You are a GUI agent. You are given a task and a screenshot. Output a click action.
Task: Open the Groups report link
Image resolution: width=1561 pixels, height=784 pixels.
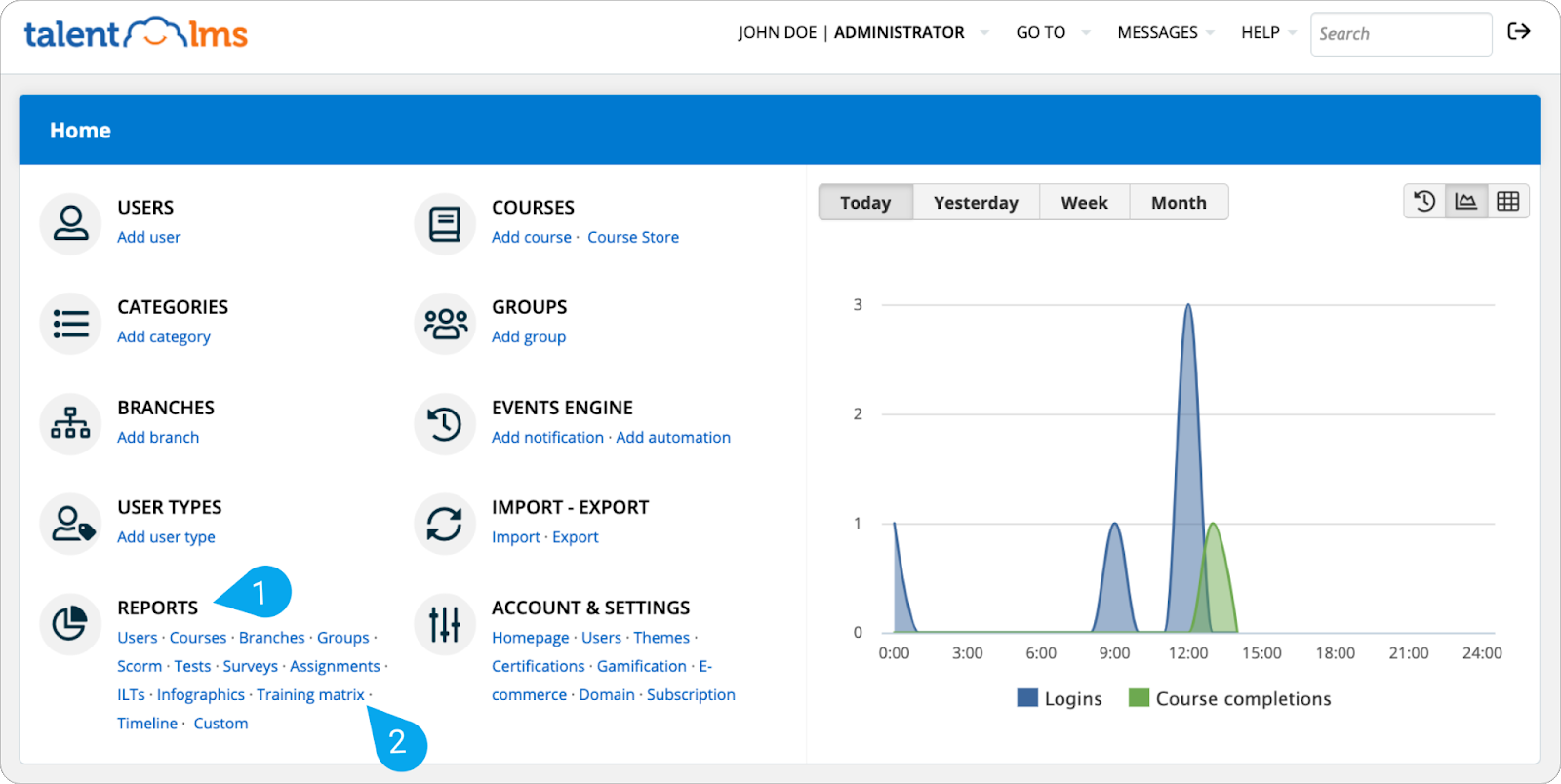343,637
